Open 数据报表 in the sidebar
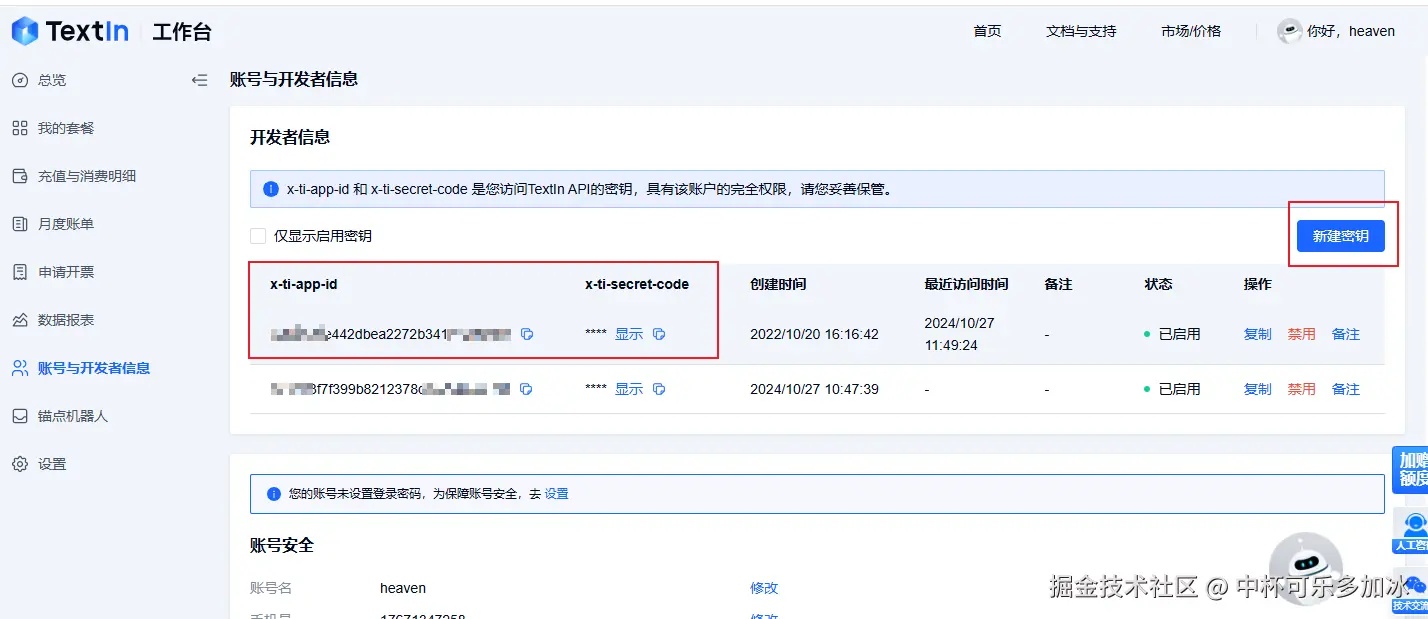 click(66, 320)
